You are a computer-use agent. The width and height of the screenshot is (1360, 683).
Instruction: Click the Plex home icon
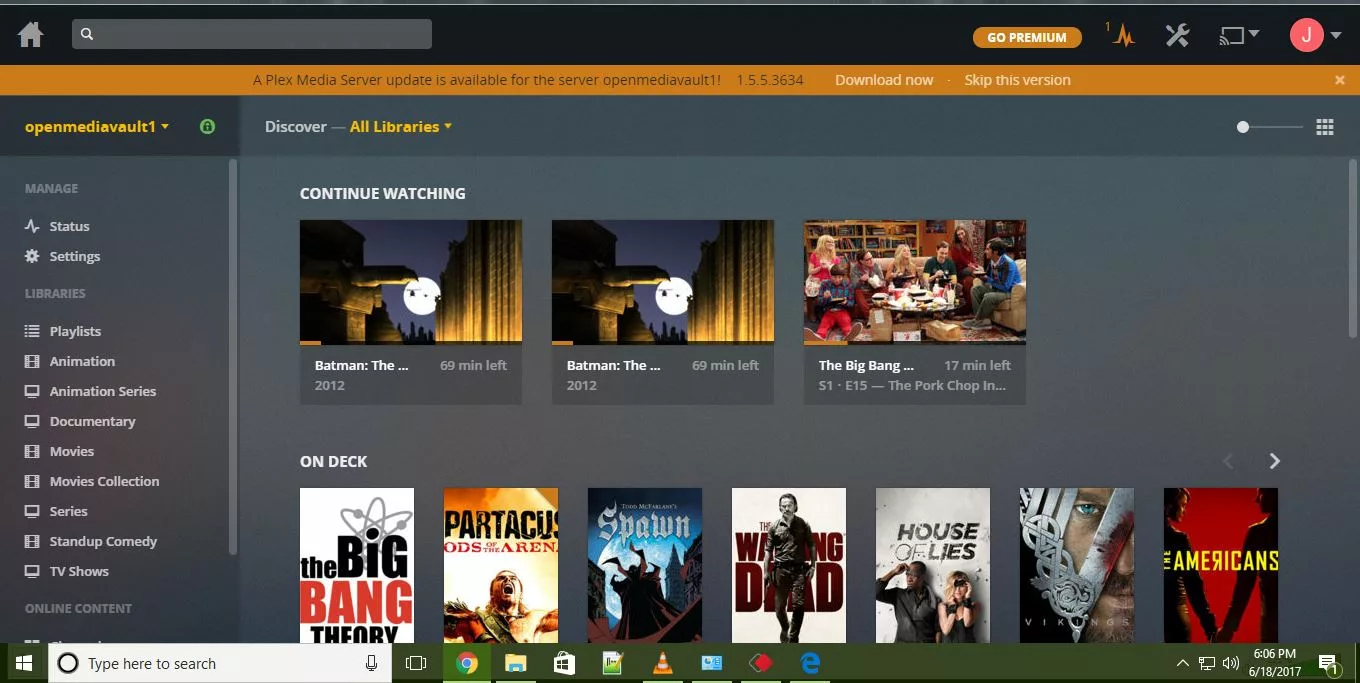30,33
